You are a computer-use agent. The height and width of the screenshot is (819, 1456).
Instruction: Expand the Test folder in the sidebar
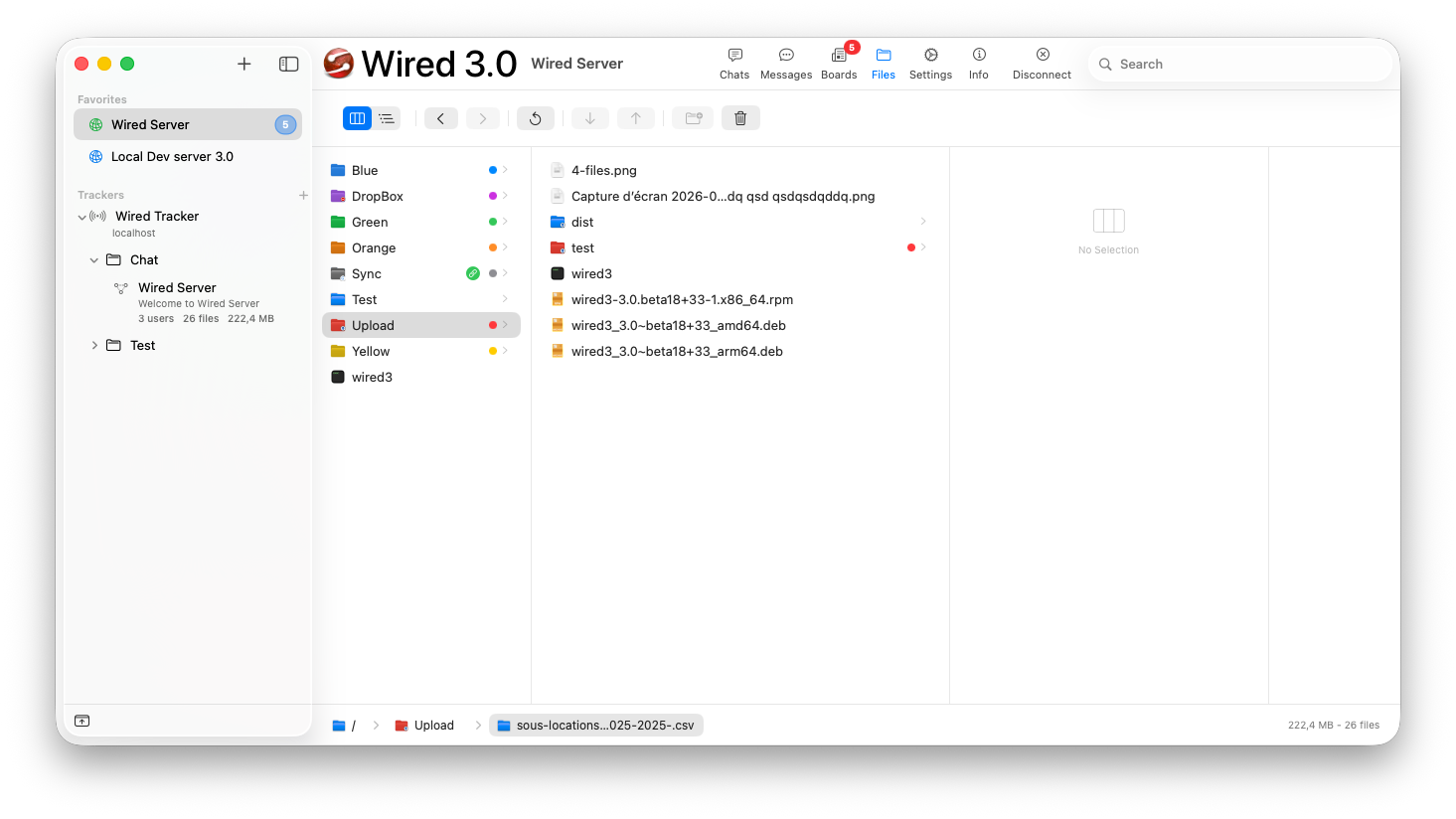click(x=94, y=345)
